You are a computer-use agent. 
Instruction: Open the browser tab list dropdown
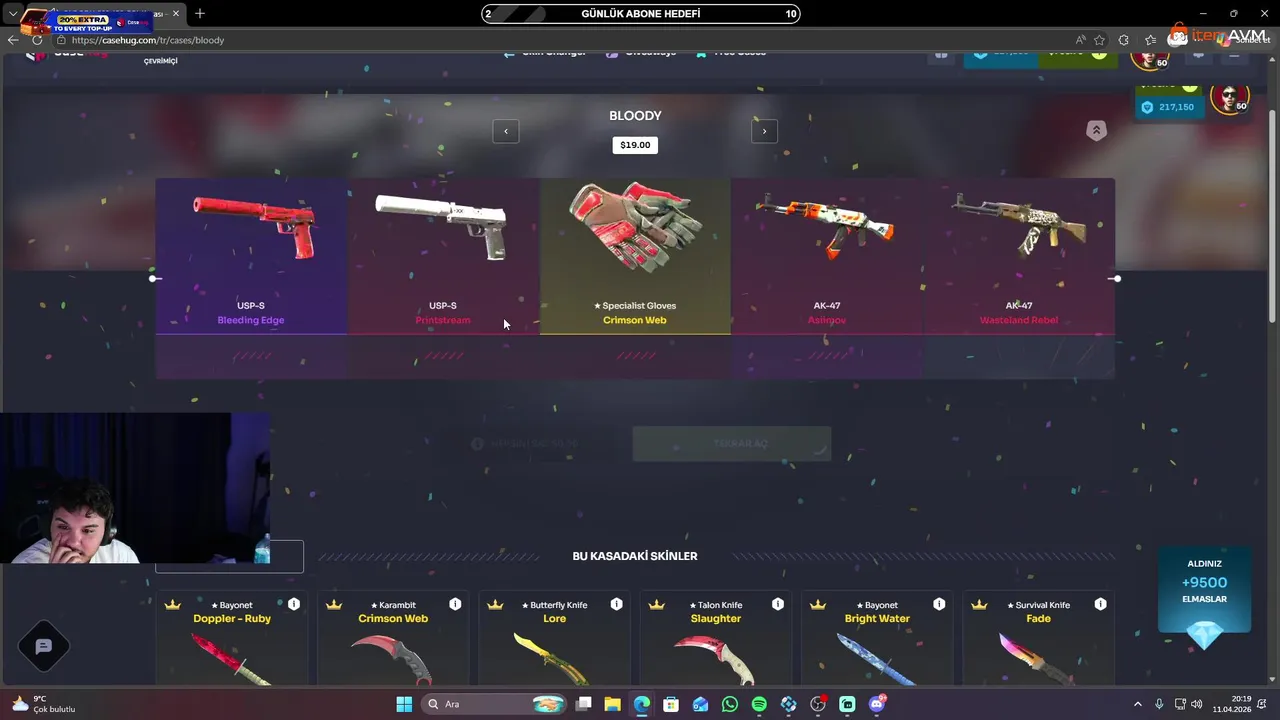[11, 14]
